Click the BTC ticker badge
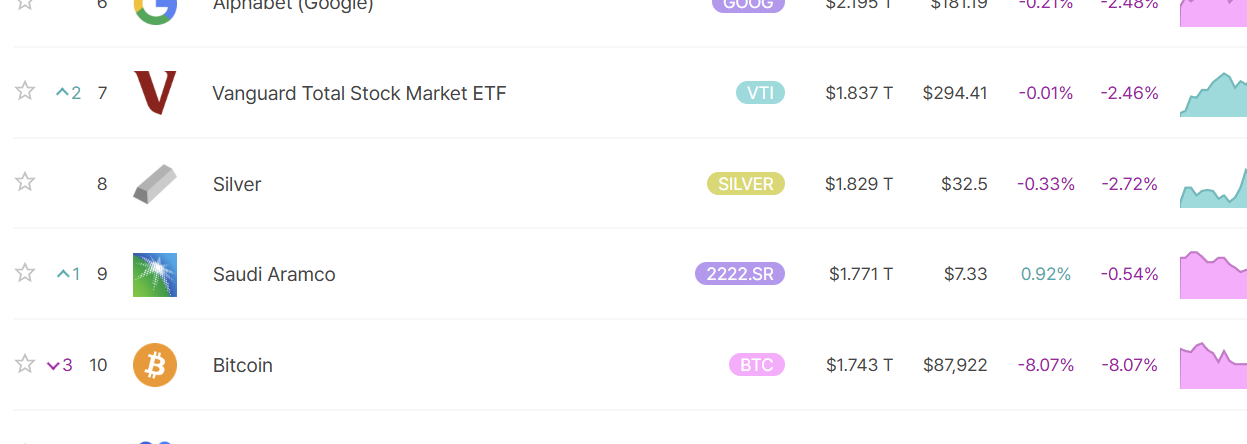Screen dimensions: 1247x444 [757, 365]
